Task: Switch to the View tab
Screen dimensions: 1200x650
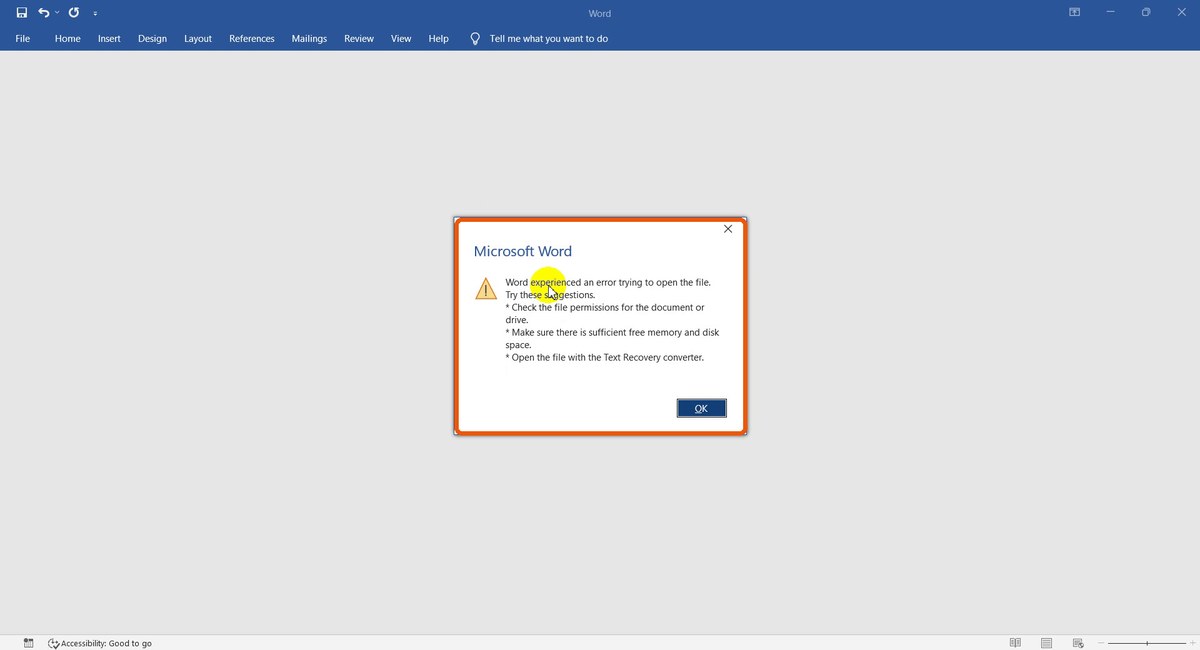Action: 401,39
